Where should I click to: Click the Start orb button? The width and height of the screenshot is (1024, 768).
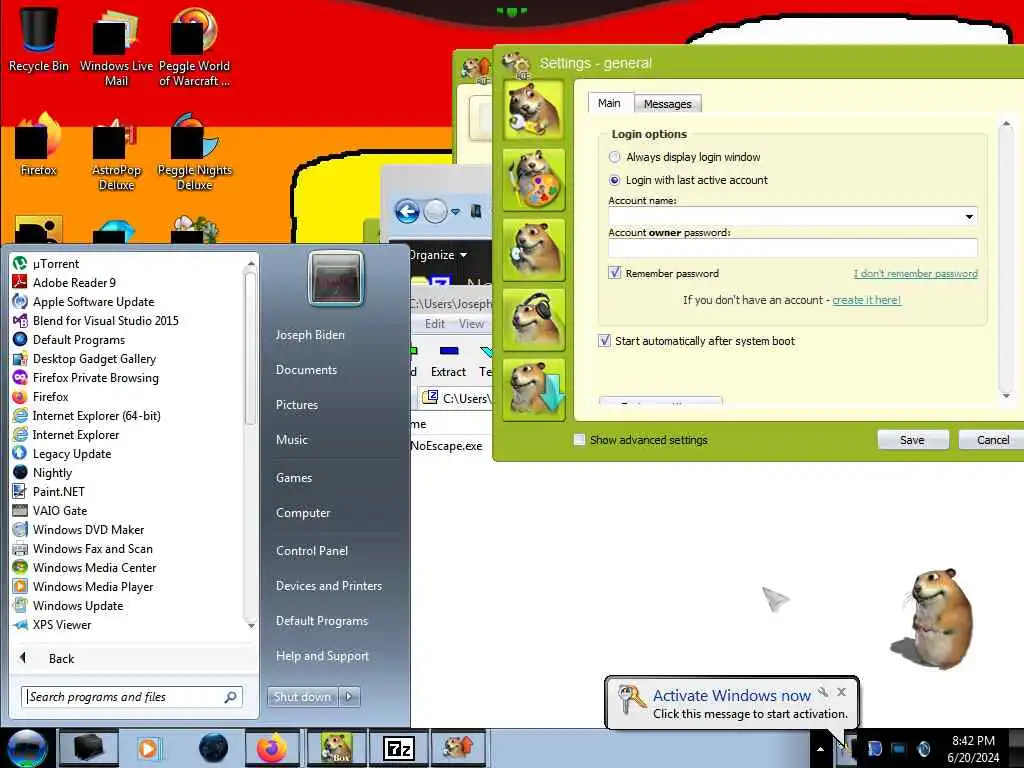point(26,748)
